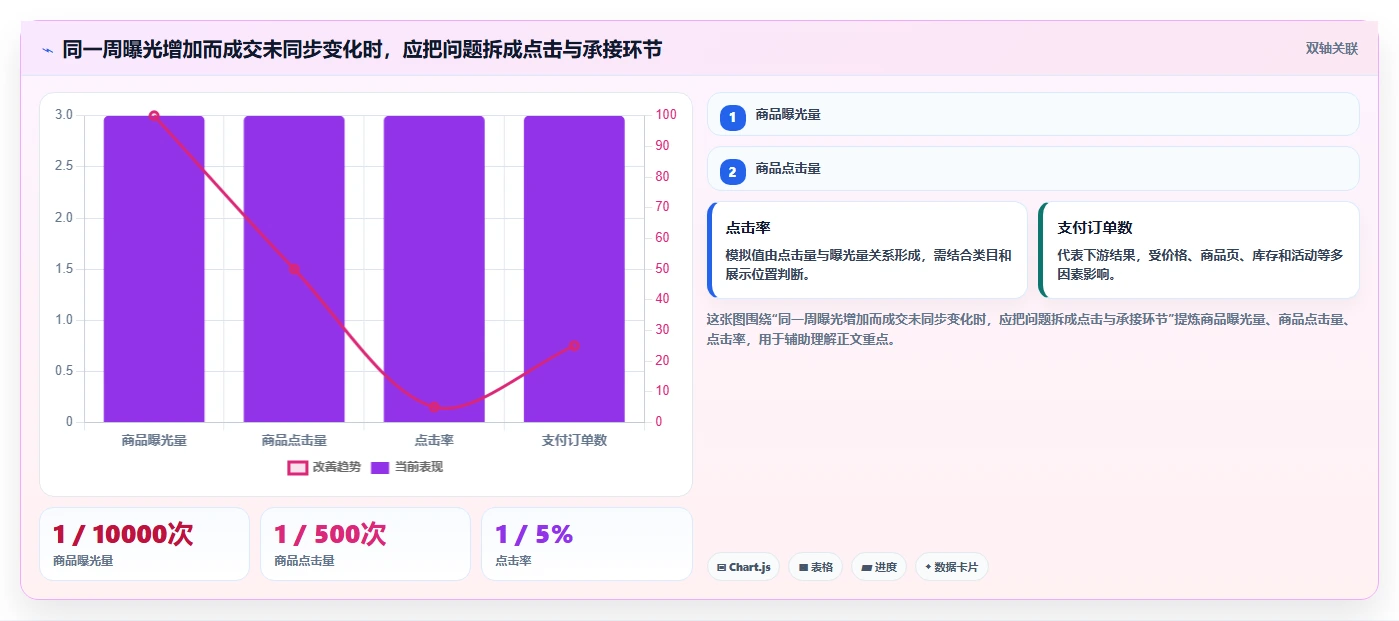Click the 商品曝光量 x-axis label
The width and height of the screenshot is (1399, 621).
[154, 440]
